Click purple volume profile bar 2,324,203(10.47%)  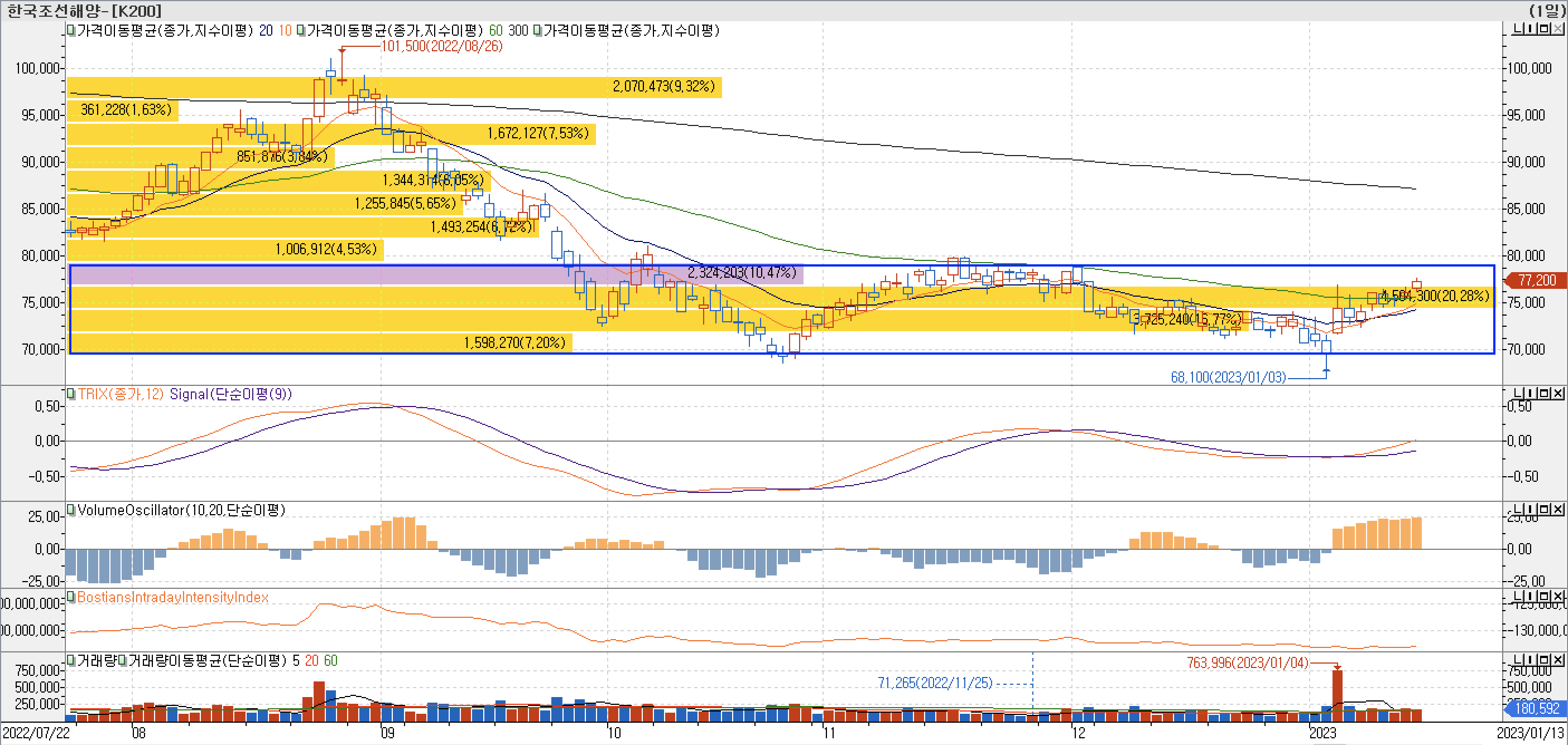[436, 274]
